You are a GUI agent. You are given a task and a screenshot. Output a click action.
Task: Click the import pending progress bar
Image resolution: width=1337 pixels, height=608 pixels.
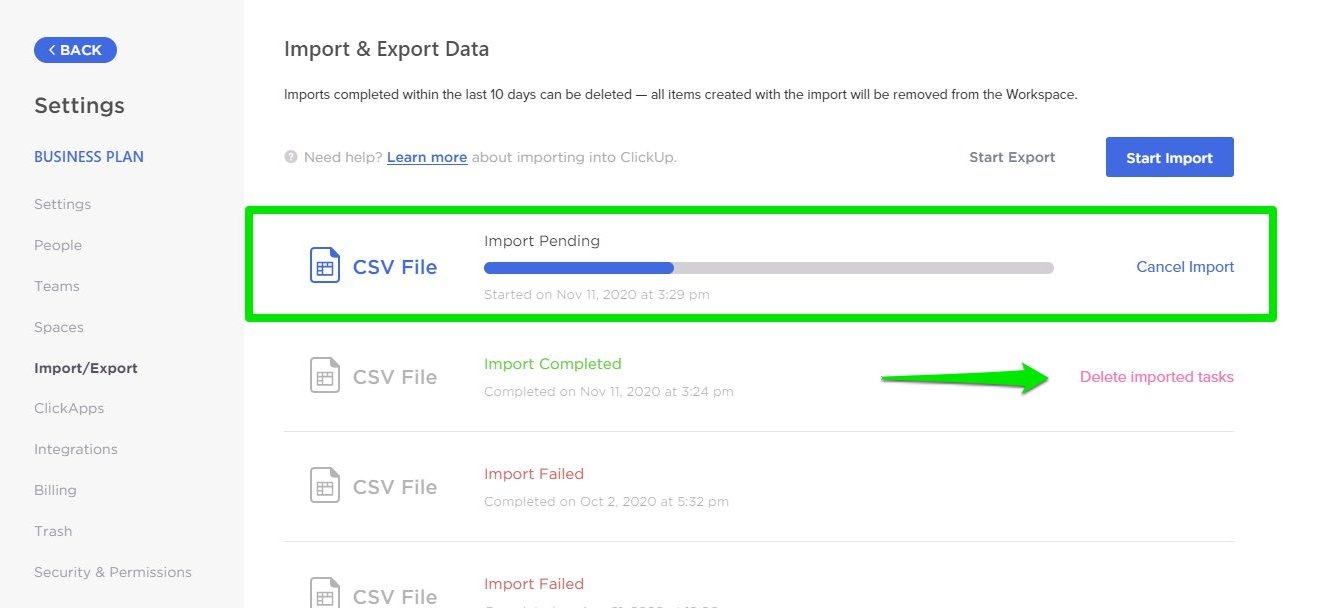tap(768, 268)
